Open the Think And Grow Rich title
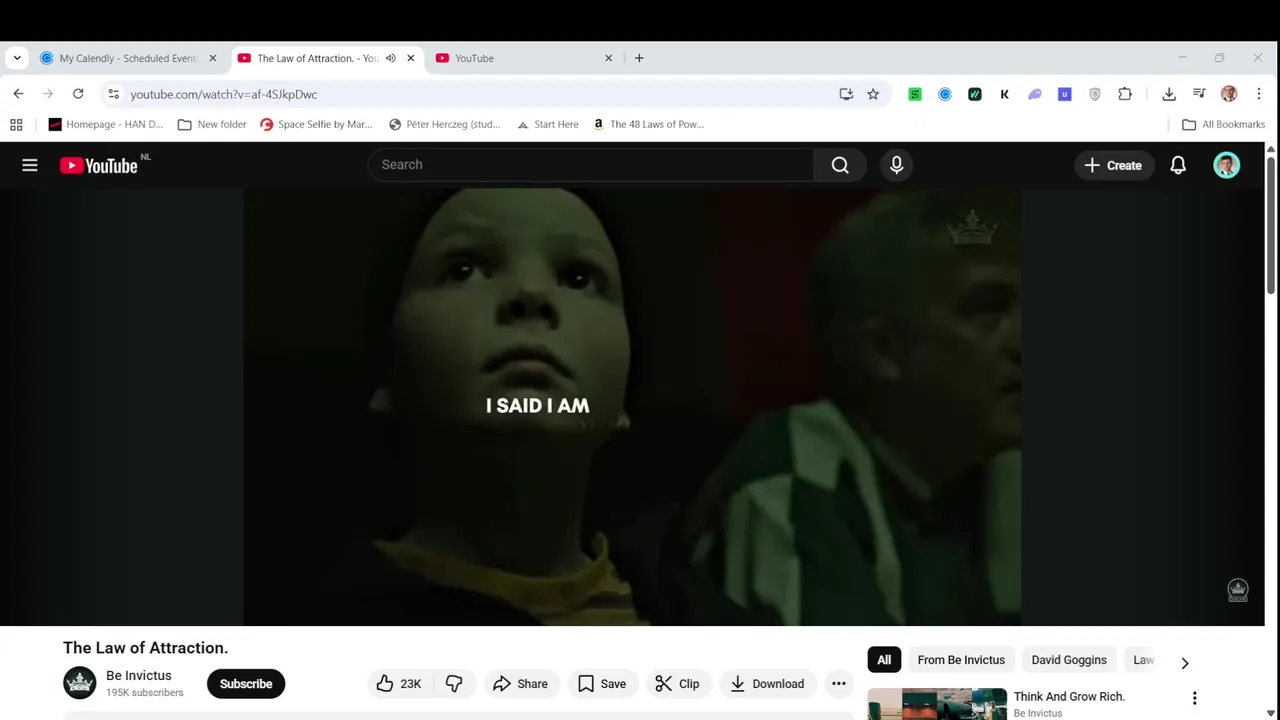This screenshot has width=1280, height=720. pos(1069,697)
